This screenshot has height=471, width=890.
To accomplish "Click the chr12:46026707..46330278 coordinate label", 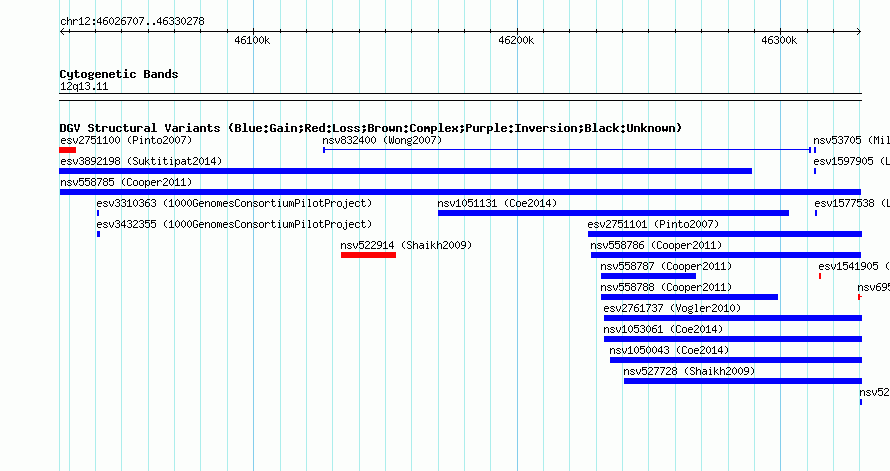I will (x=132, y=21).
